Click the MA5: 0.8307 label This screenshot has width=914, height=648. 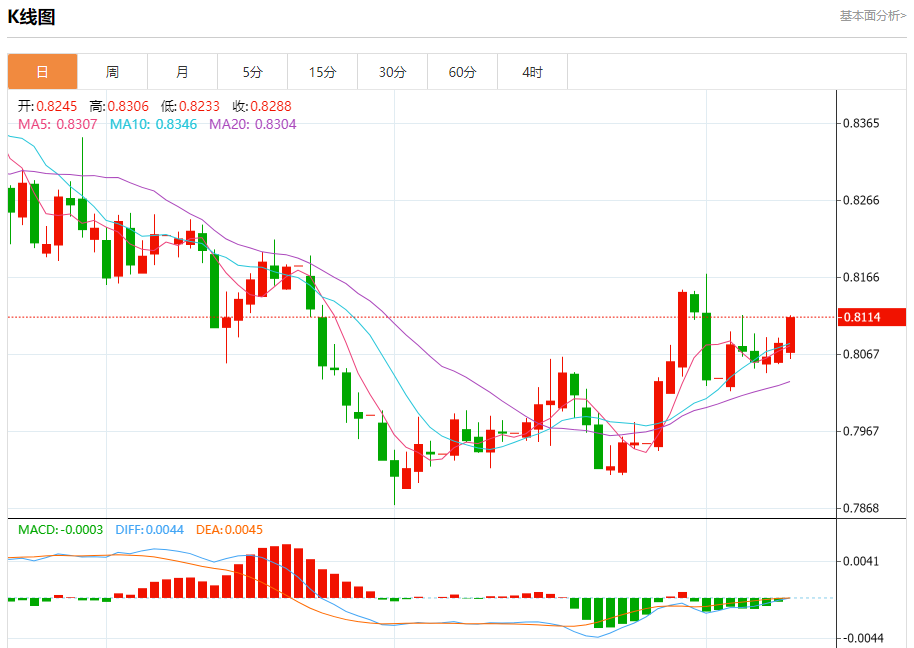[58, 124]
